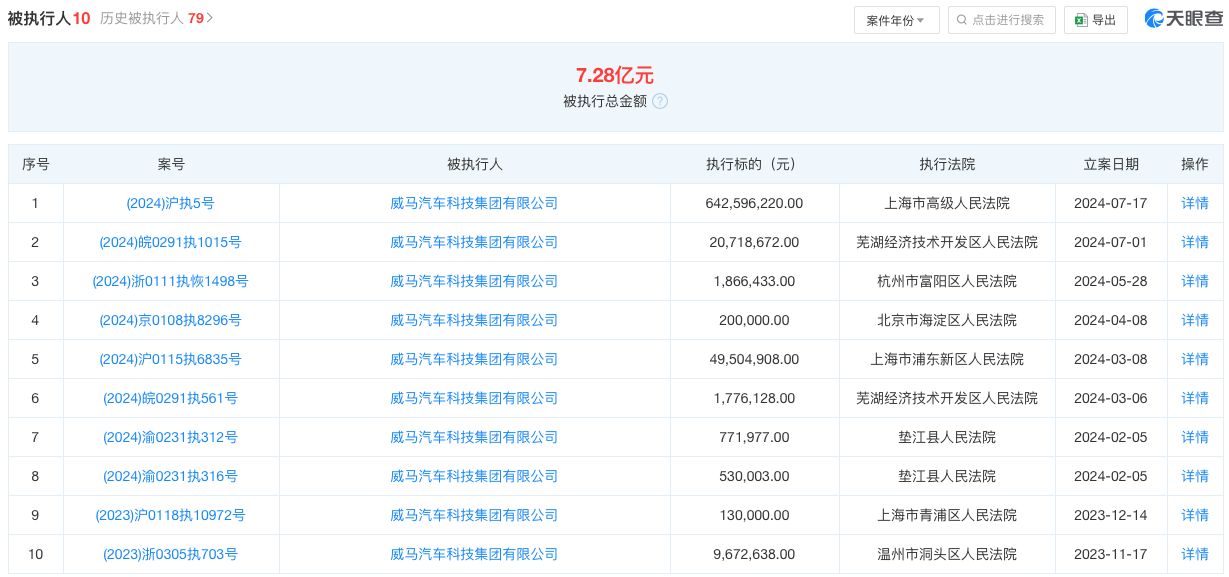
Task: Open case (2024)沪0115执6835号
Action: 170,359
